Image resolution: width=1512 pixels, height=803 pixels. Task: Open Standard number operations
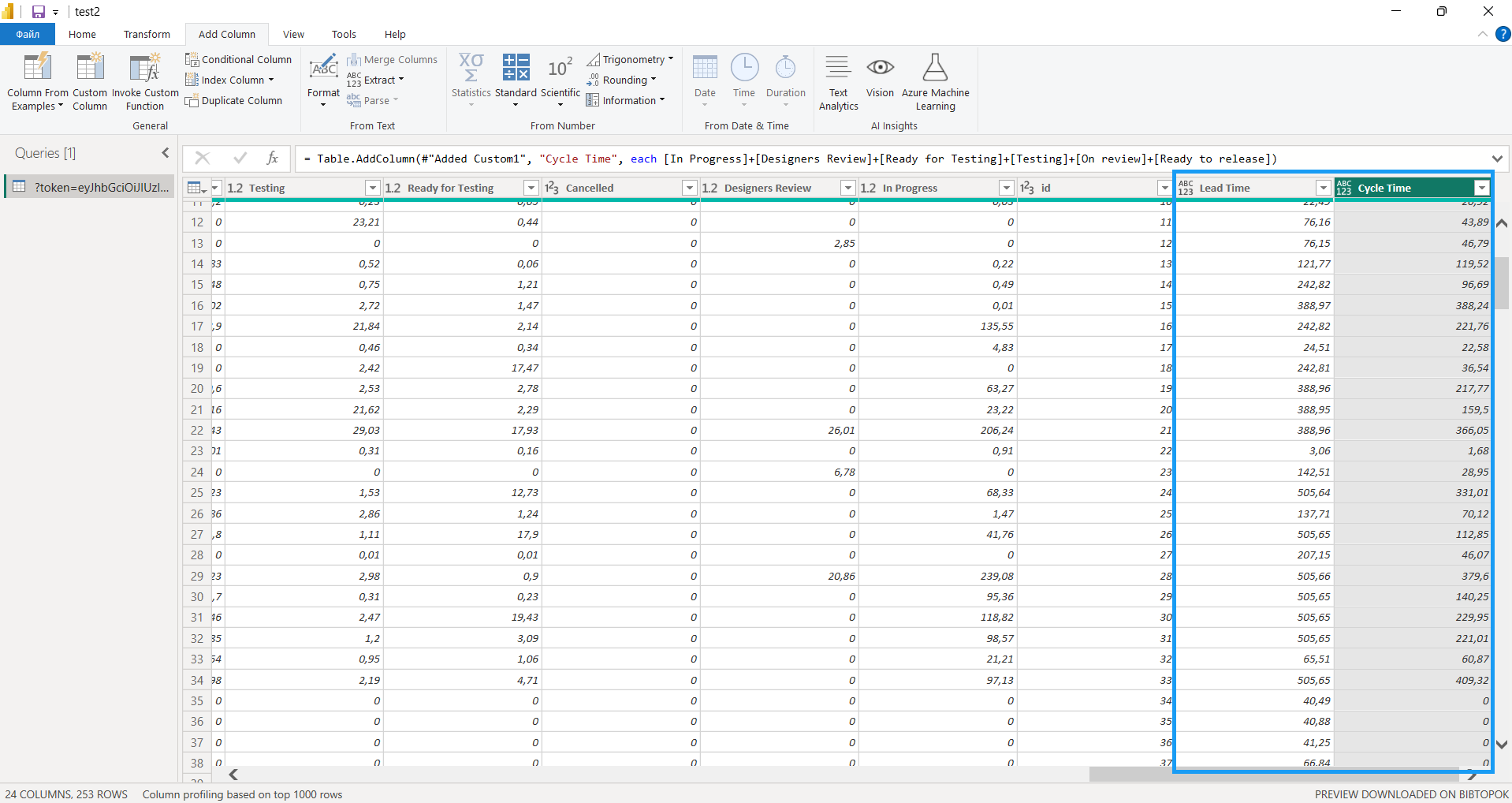(x=516, y=69)
